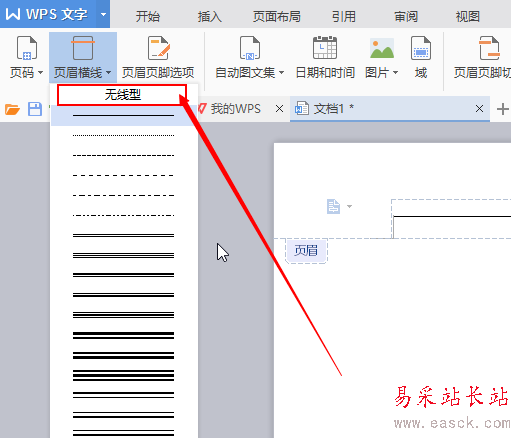Expand the 页眉横线 dropdown arrow
The height and width of the screenshot is (438, 511).
108,72
